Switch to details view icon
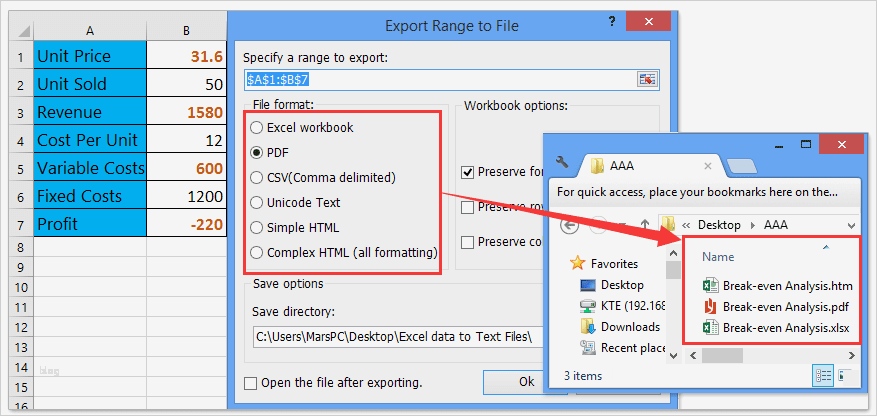Screen dimensions: 877x416 coord(824,376)
